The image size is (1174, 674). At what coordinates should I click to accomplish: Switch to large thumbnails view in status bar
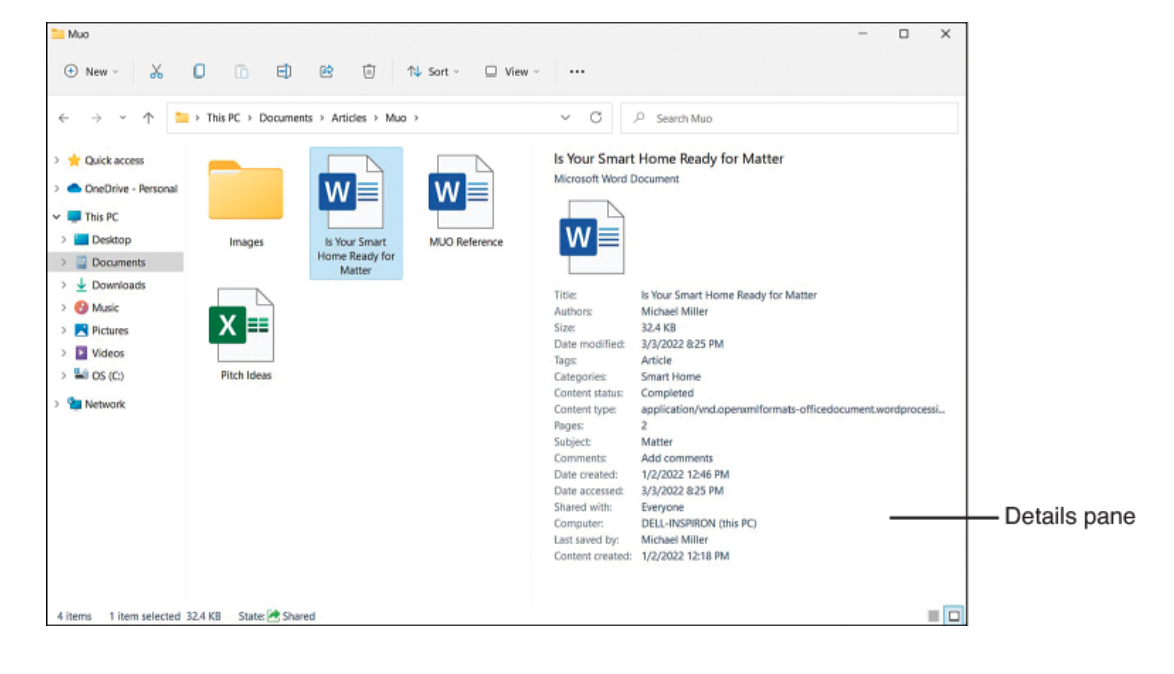coord(954,616)
